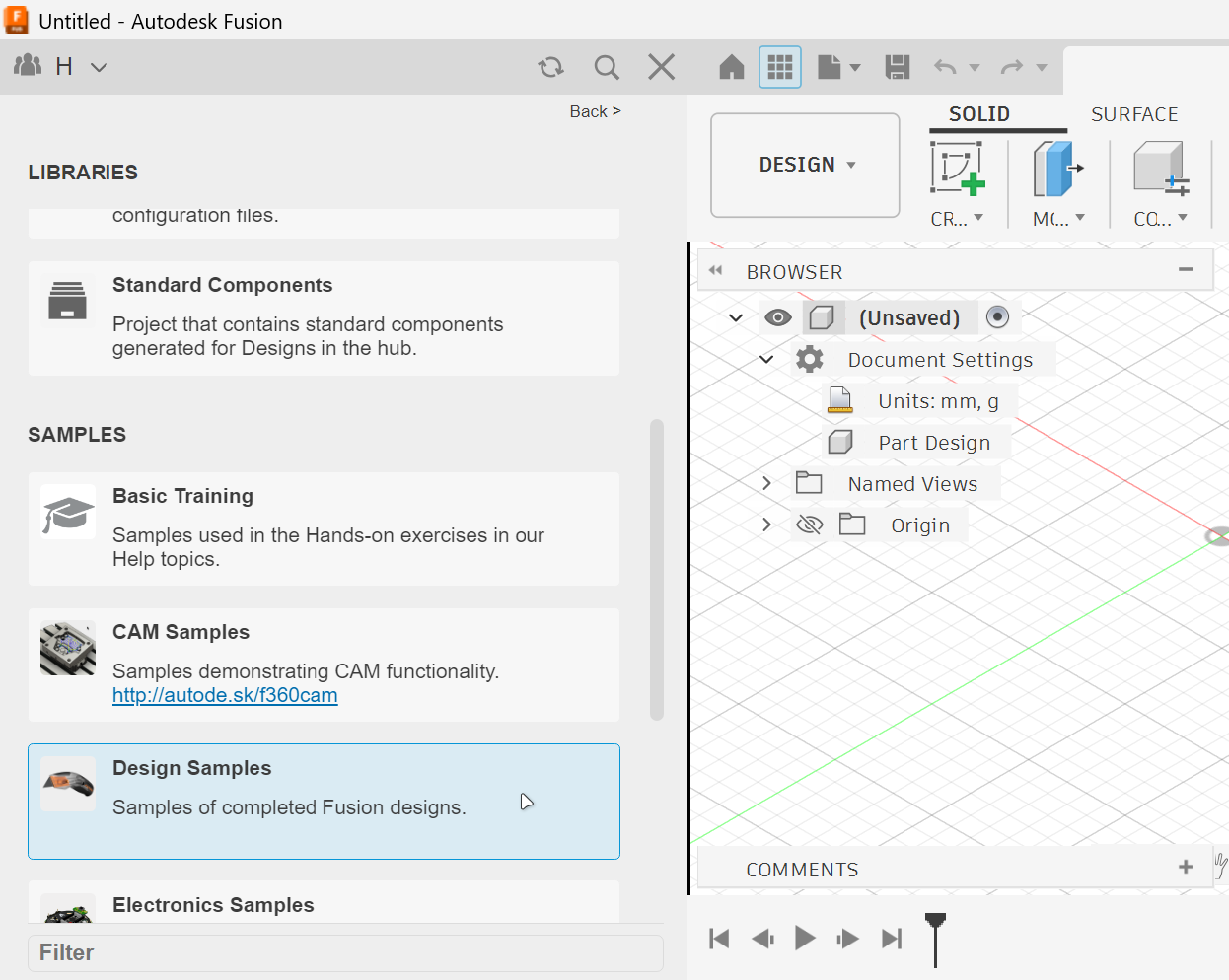Open the Standard Components library
Viewport: 1229px width, 980px height.
click(x=324, y=318)
